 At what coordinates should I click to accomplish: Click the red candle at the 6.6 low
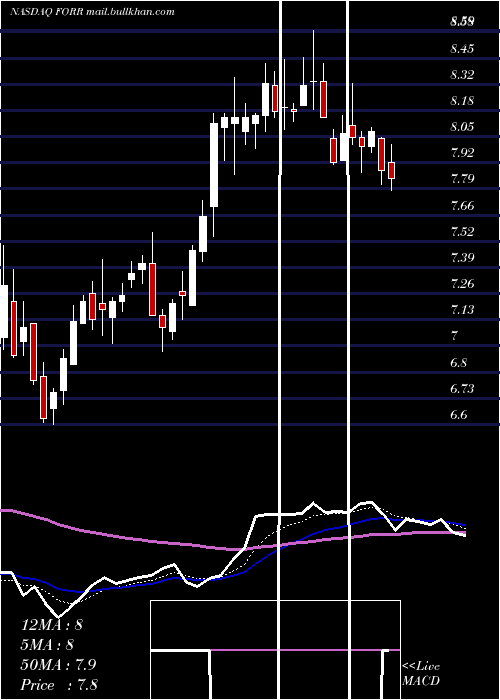tap(43, 397)
